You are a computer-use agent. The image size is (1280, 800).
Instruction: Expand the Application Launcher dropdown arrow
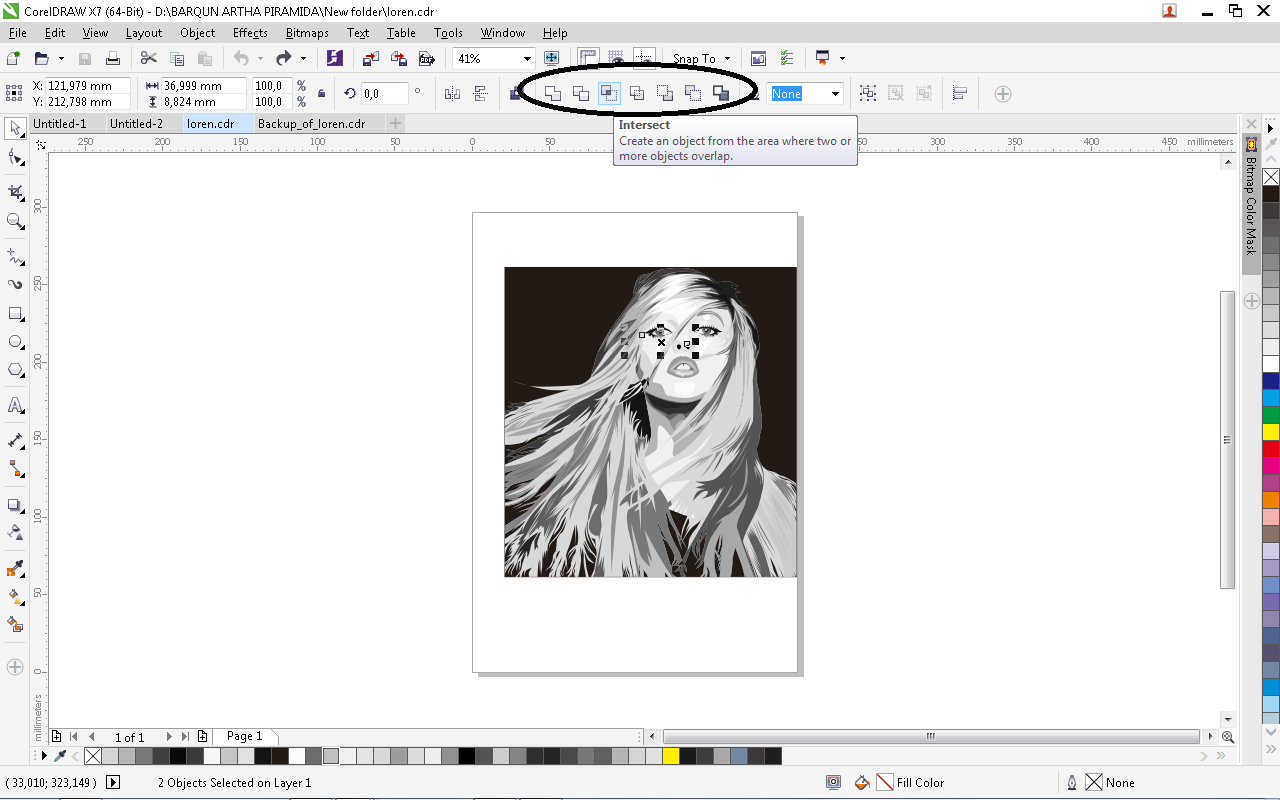[842, 58]
